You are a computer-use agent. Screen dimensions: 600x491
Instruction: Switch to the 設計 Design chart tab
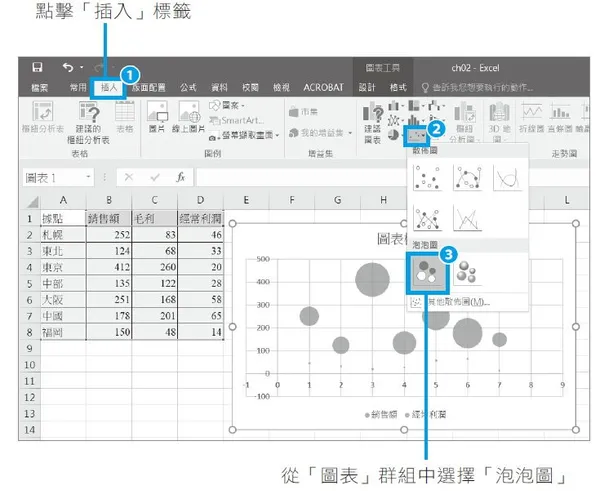367,88
